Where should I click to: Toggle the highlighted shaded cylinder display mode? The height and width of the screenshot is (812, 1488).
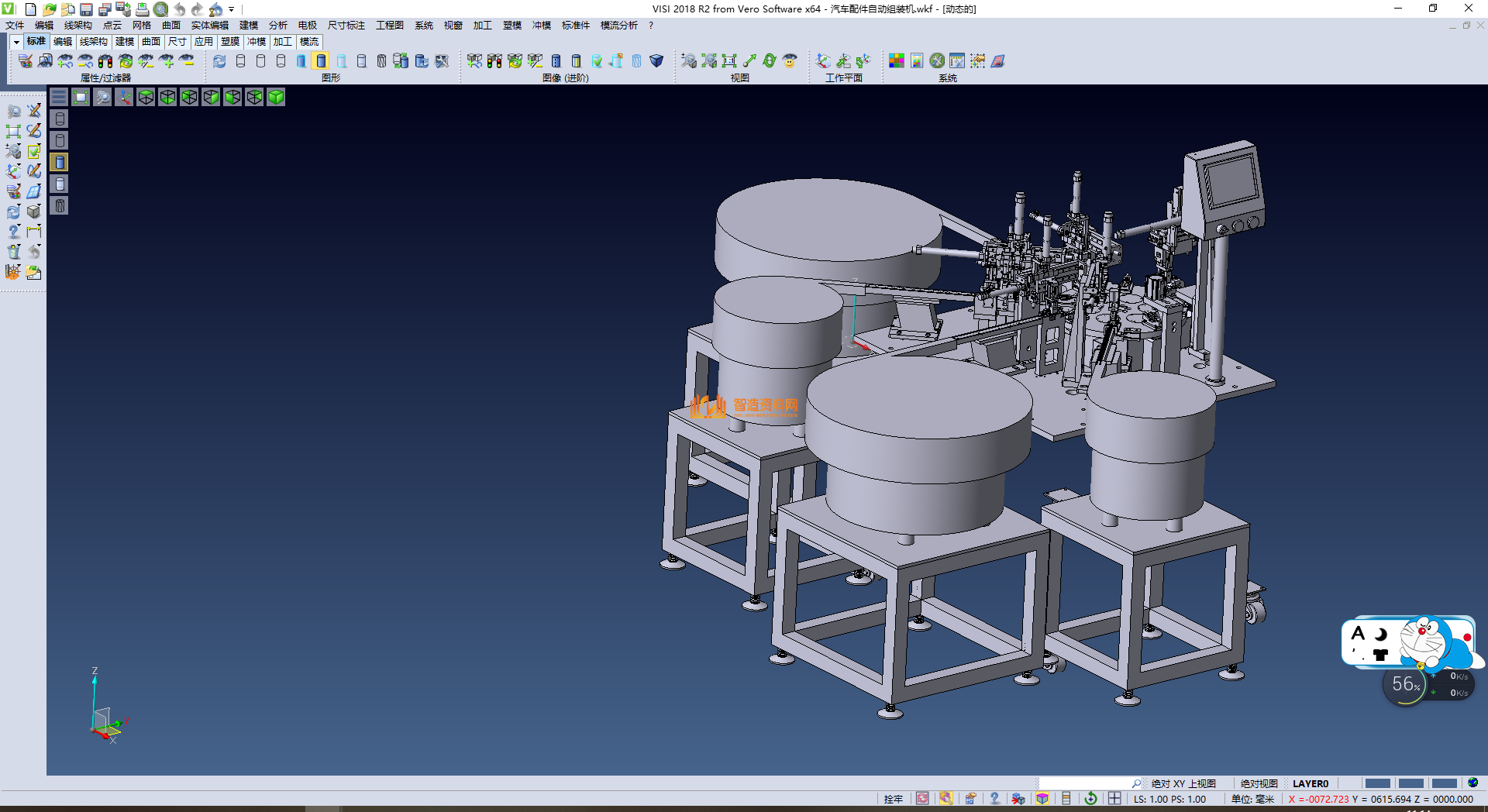[x=322, y=61]
